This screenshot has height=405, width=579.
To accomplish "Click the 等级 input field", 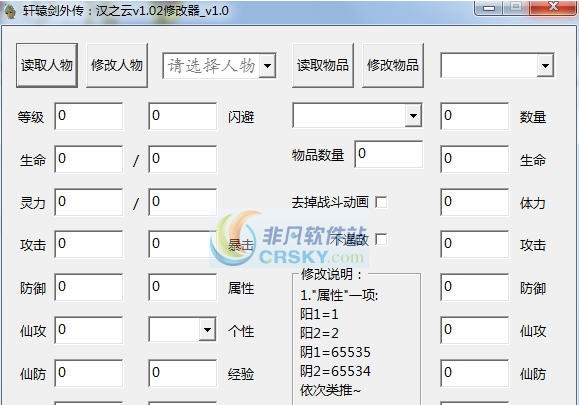I will click(x=89, y=116).
